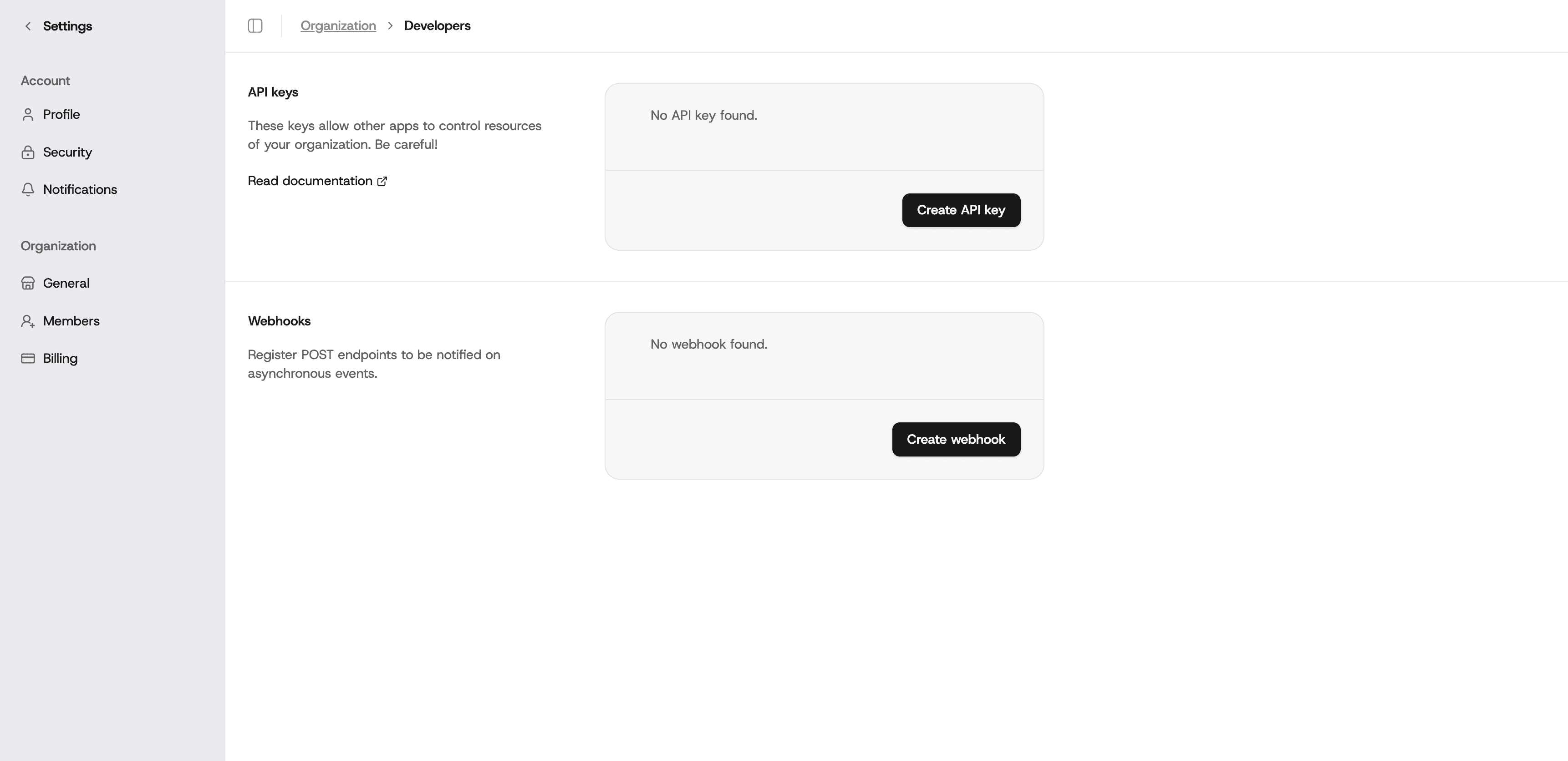Select Notifications settings entry

(80, 189)
